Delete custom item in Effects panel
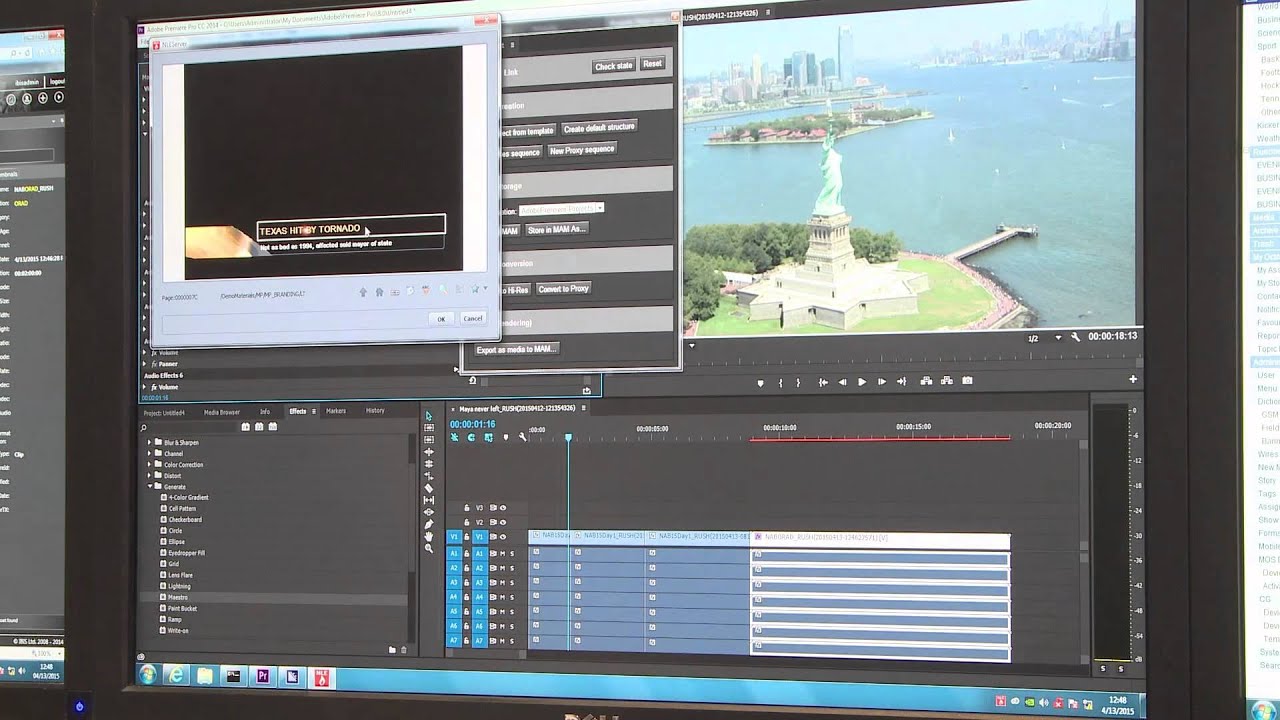Screen dimensions: 1280x720 click(x=404, y=650)
